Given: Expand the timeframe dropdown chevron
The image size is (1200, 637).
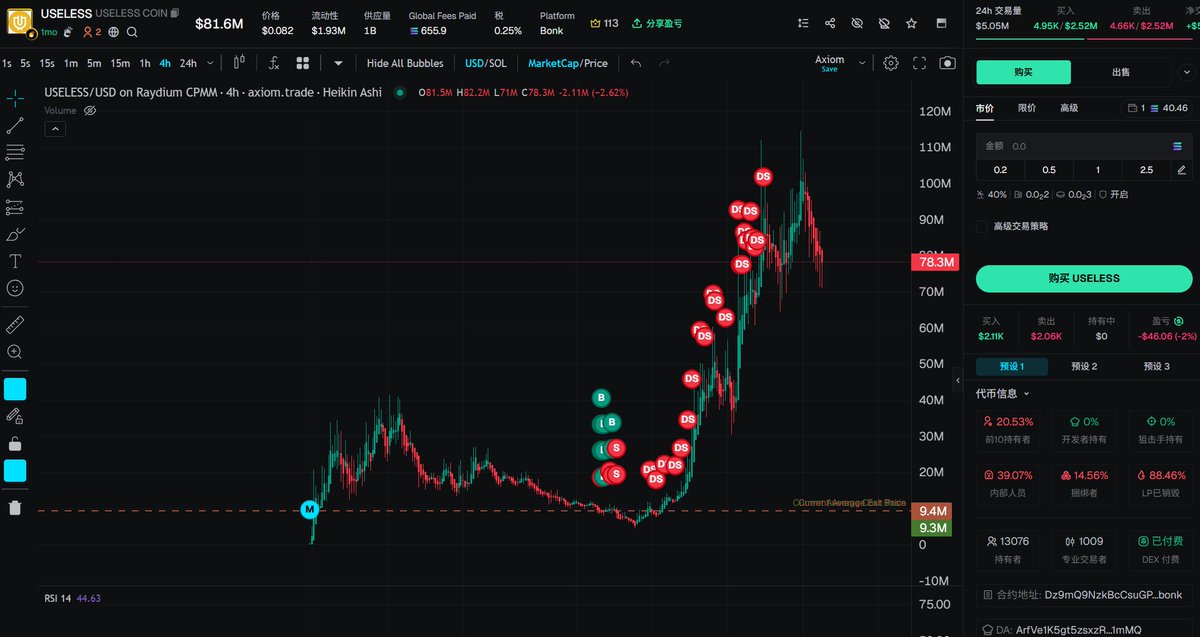Looking at the screenshot, I should pyautogui.click(x=209, y=63).
